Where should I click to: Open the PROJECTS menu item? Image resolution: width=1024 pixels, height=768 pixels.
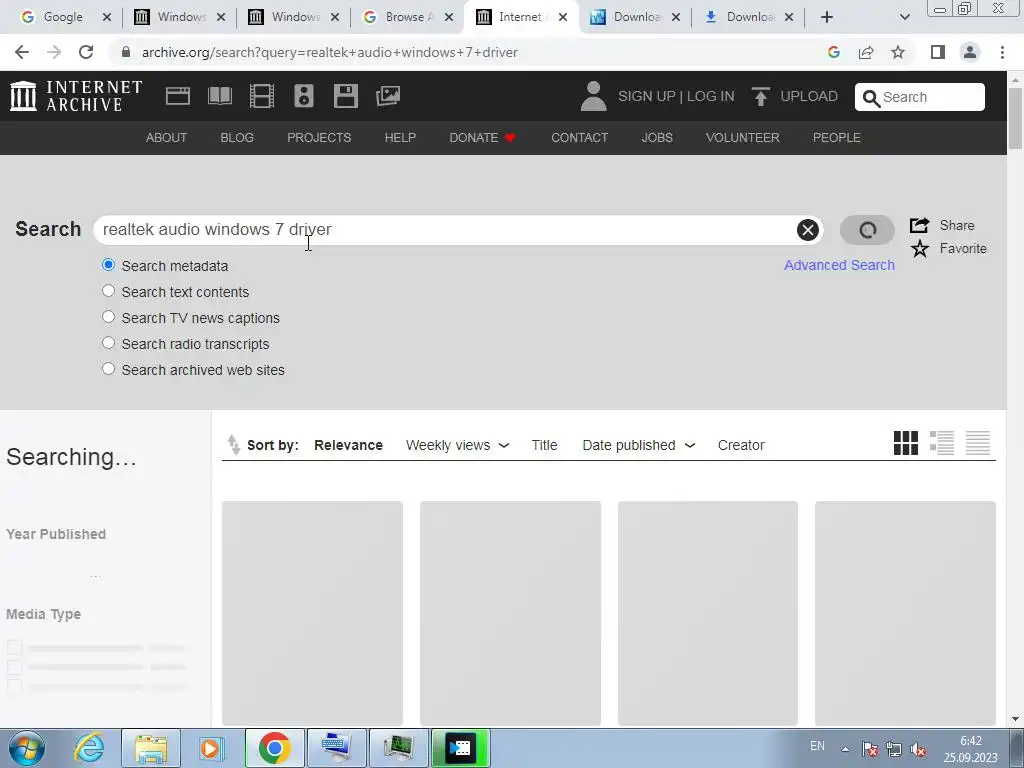click(319, 138)
